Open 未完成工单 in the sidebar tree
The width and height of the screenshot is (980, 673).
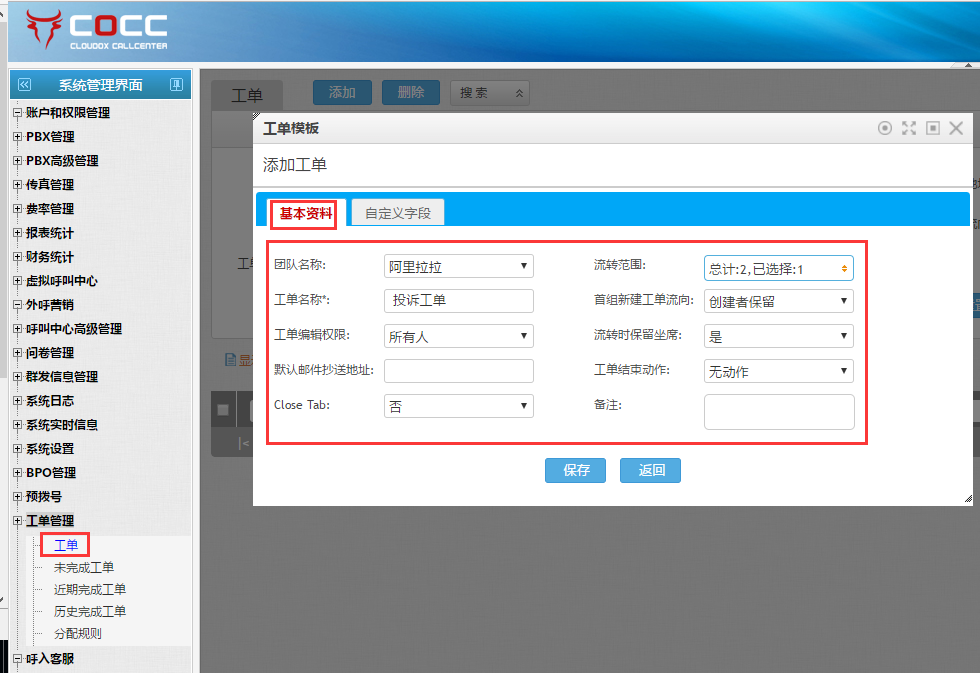pos(83,568)
